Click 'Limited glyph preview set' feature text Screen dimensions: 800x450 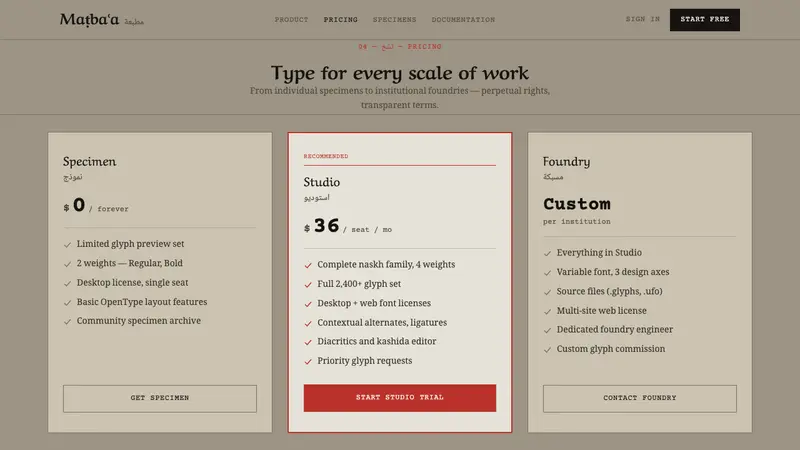pos(130,244)
